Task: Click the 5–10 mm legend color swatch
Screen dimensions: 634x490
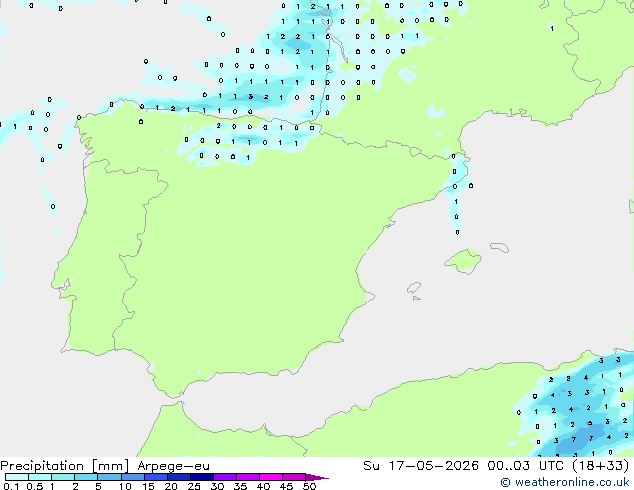Action: click(x=109, y=477)
